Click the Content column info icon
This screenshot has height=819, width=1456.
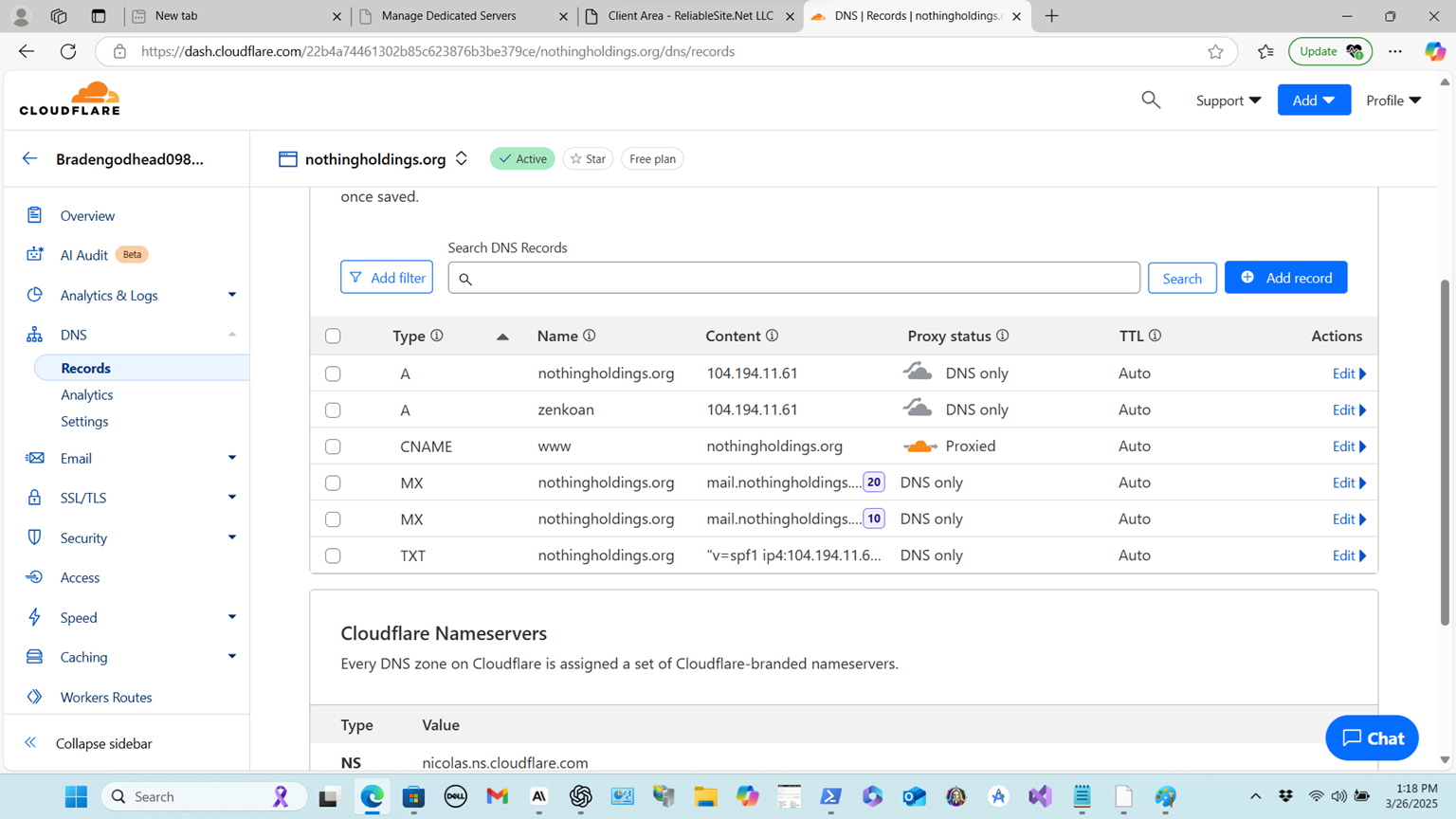[x=773, y=336]
